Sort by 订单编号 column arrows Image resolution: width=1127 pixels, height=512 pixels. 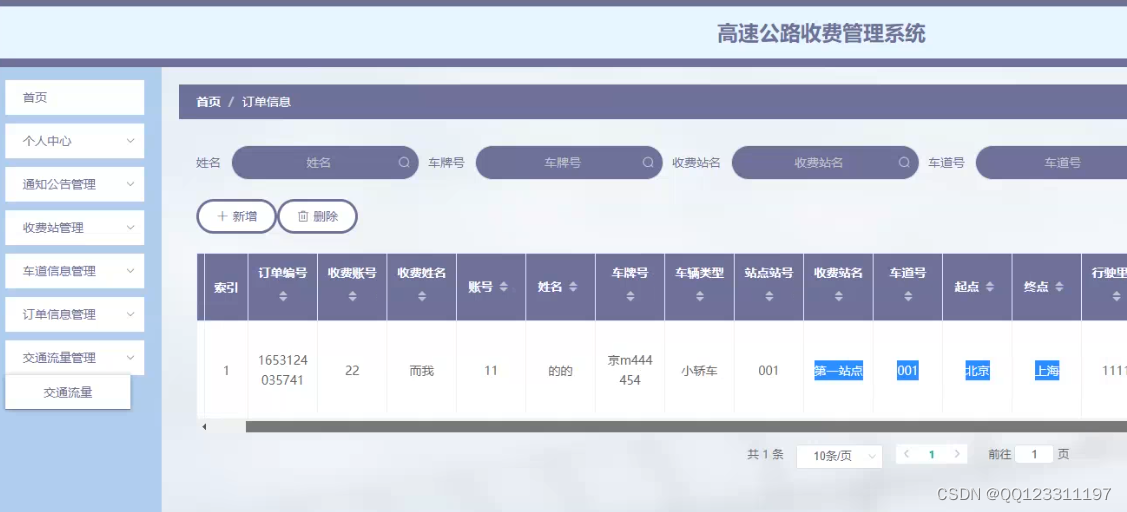tap(283, 296)
